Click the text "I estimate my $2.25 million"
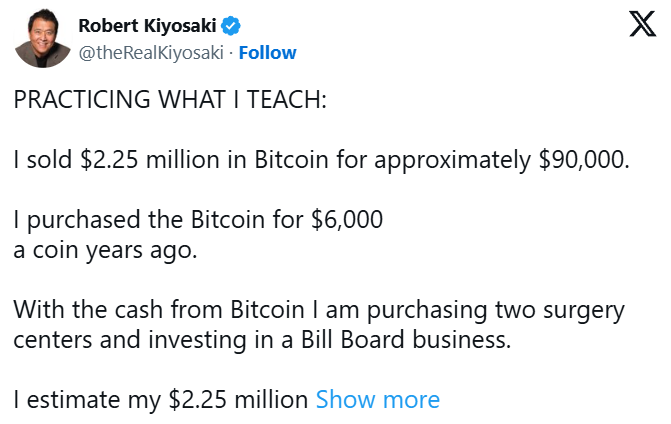This screenshot has height=424, width=671. click(161, 400)
